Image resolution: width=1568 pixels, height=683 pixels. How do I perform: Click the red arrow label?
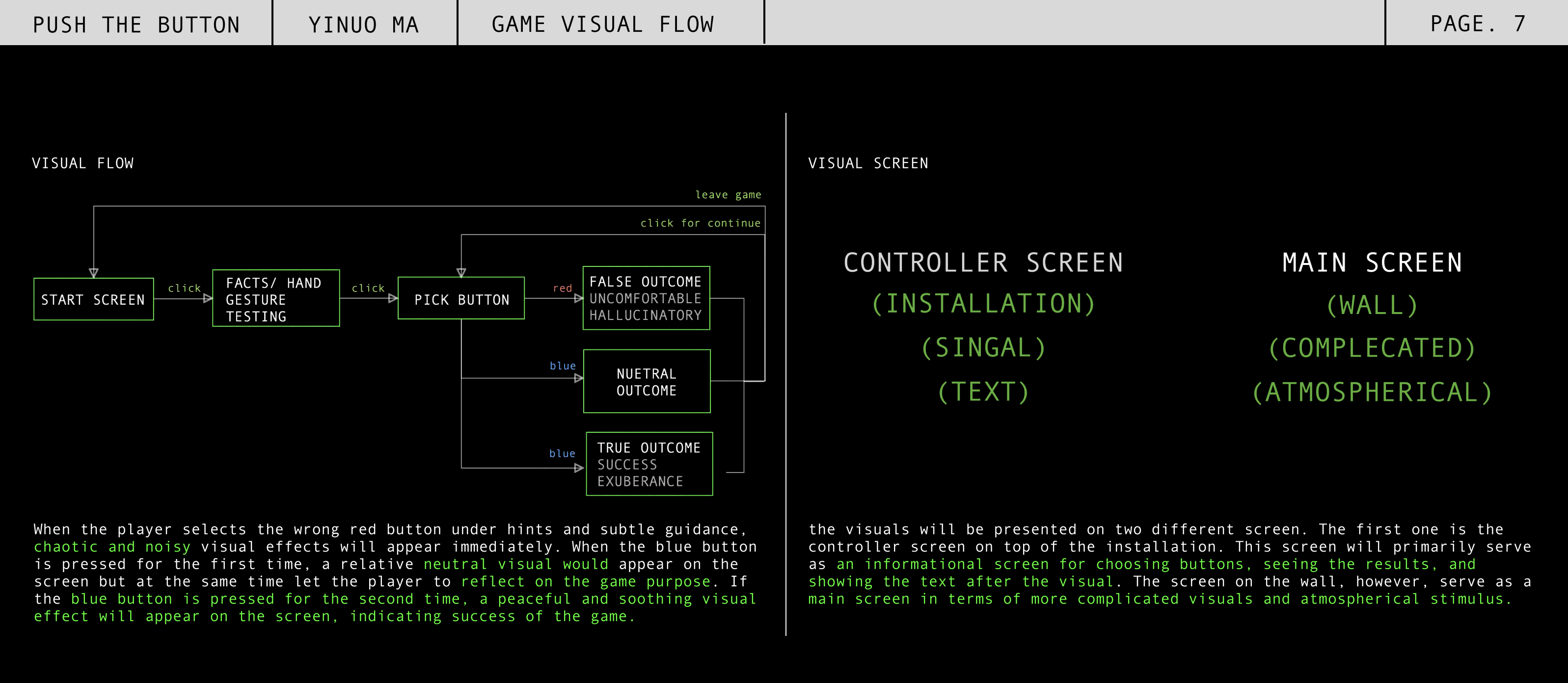click(562, 289)
